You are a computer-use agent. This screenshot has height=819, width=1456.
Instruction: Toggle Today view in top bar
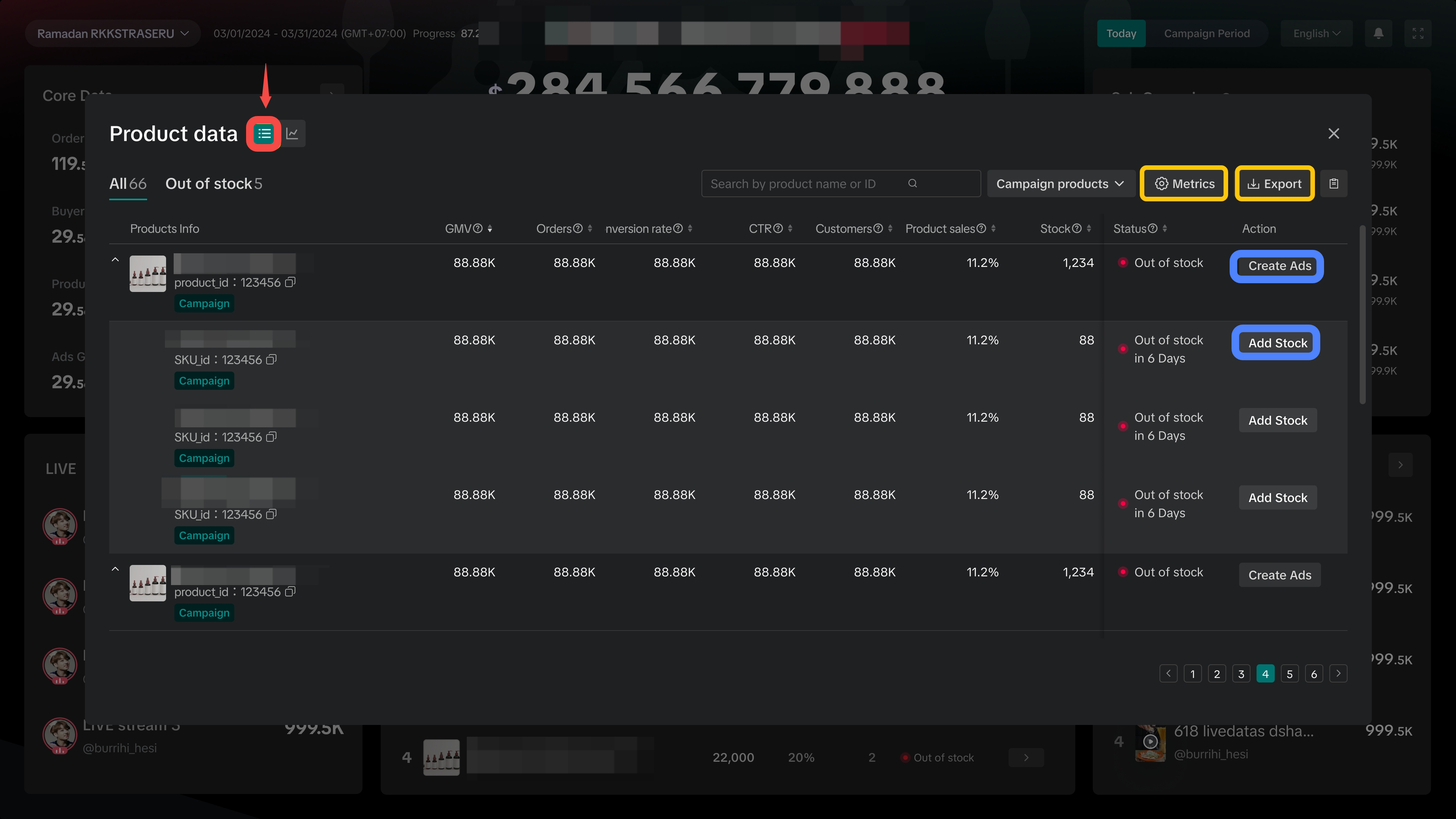tap(1121, 33)
